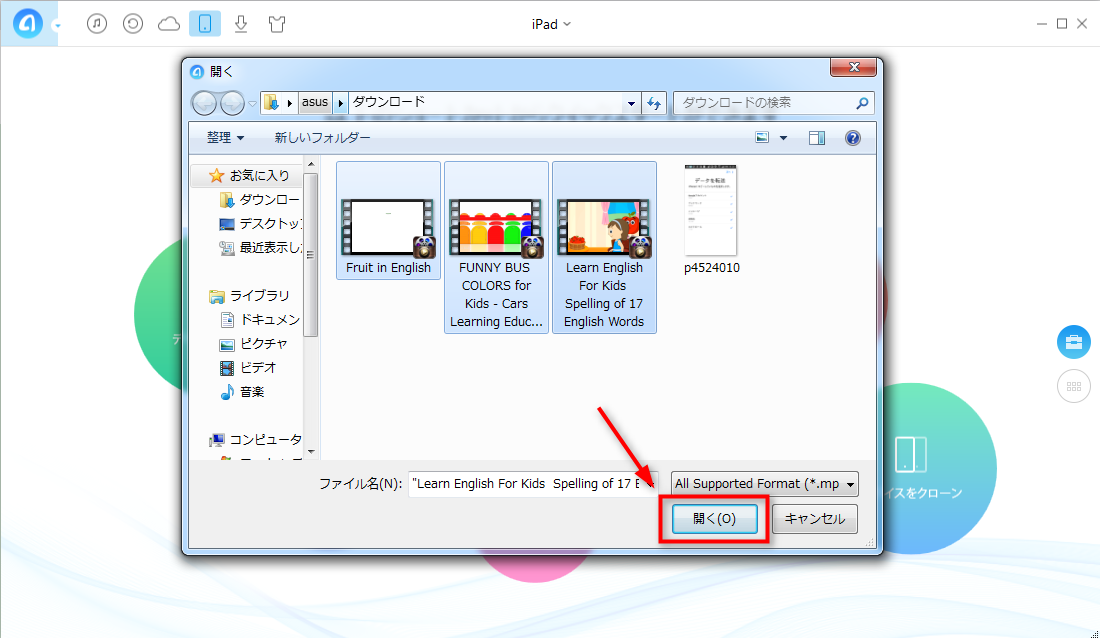1100x638 pixels.
Task: Select デスクトップ in the navigation pane
Action: 260,224
